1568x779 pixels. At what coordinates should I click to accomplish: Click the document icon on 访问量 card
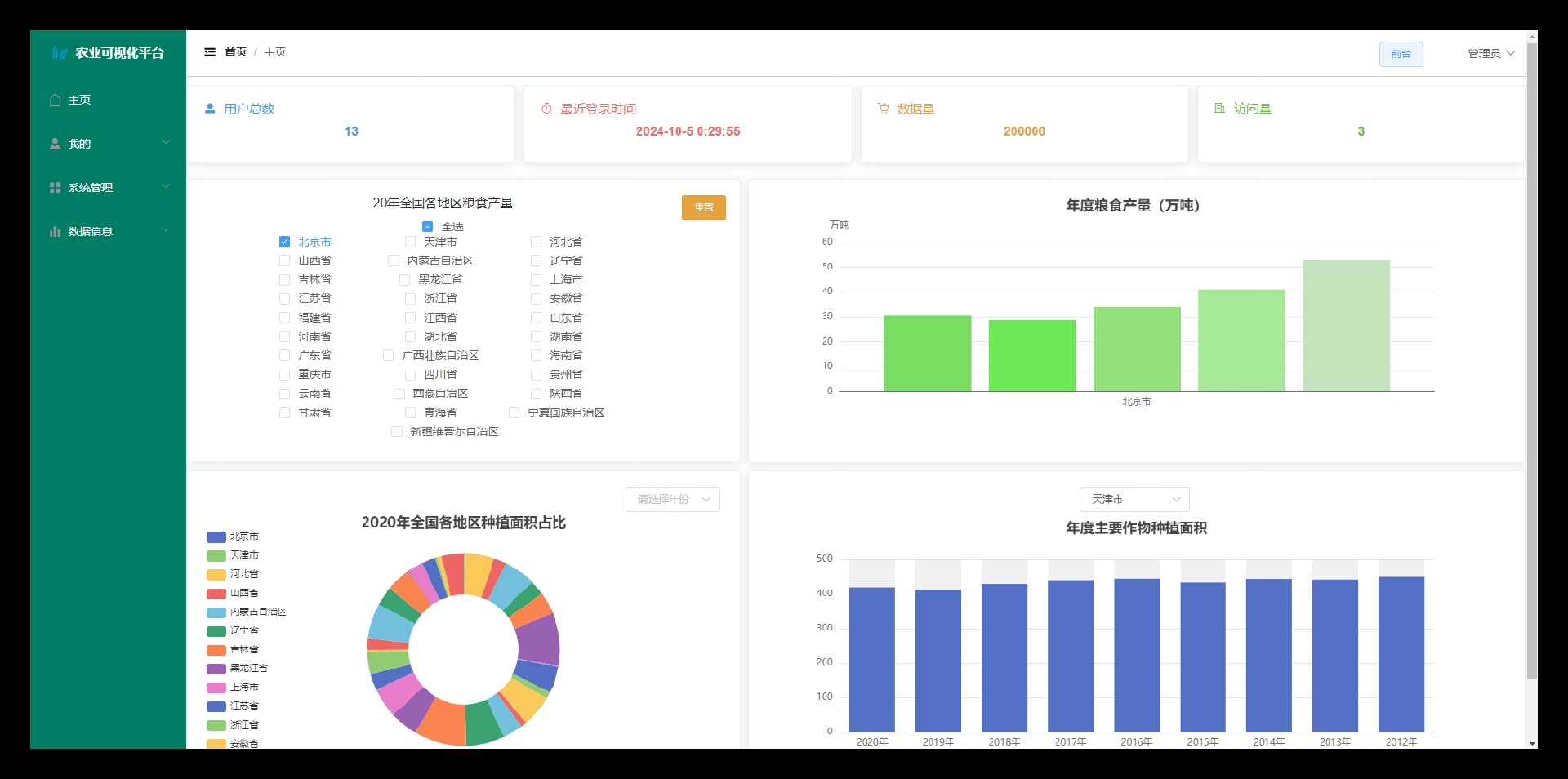pos(1219,108)
